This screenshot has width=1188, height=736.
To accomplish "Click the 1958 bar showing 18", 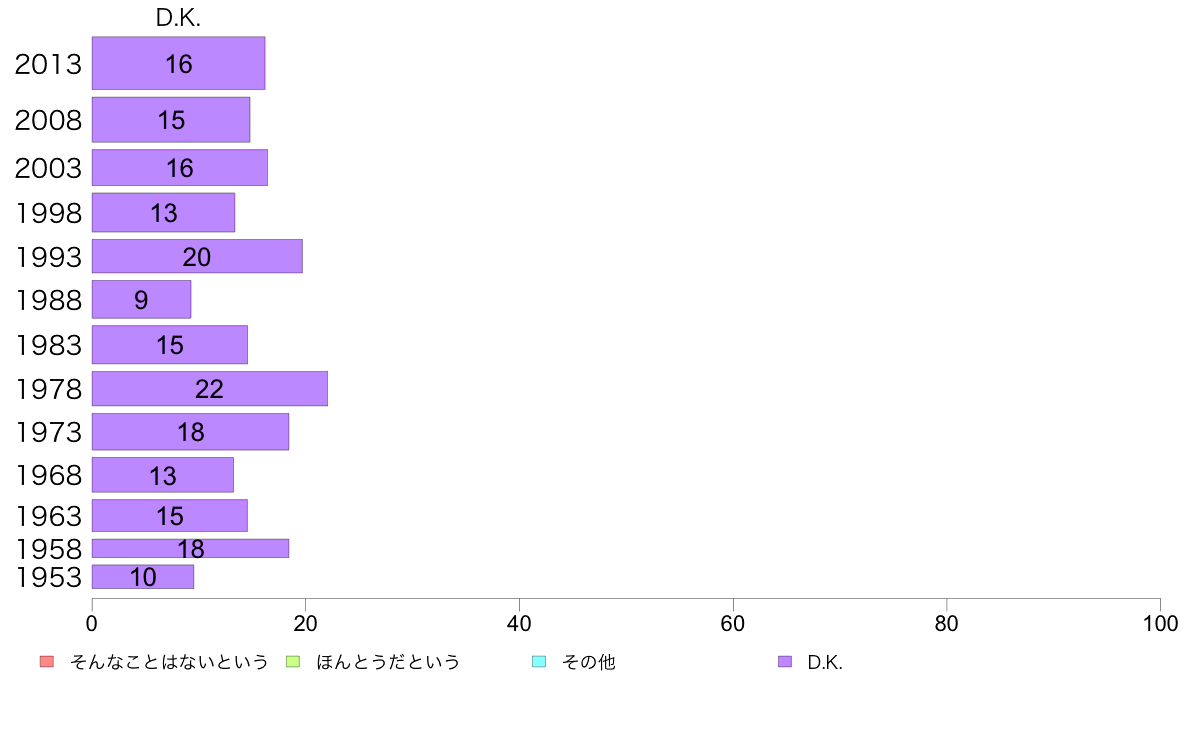I will tap(190, 548).
